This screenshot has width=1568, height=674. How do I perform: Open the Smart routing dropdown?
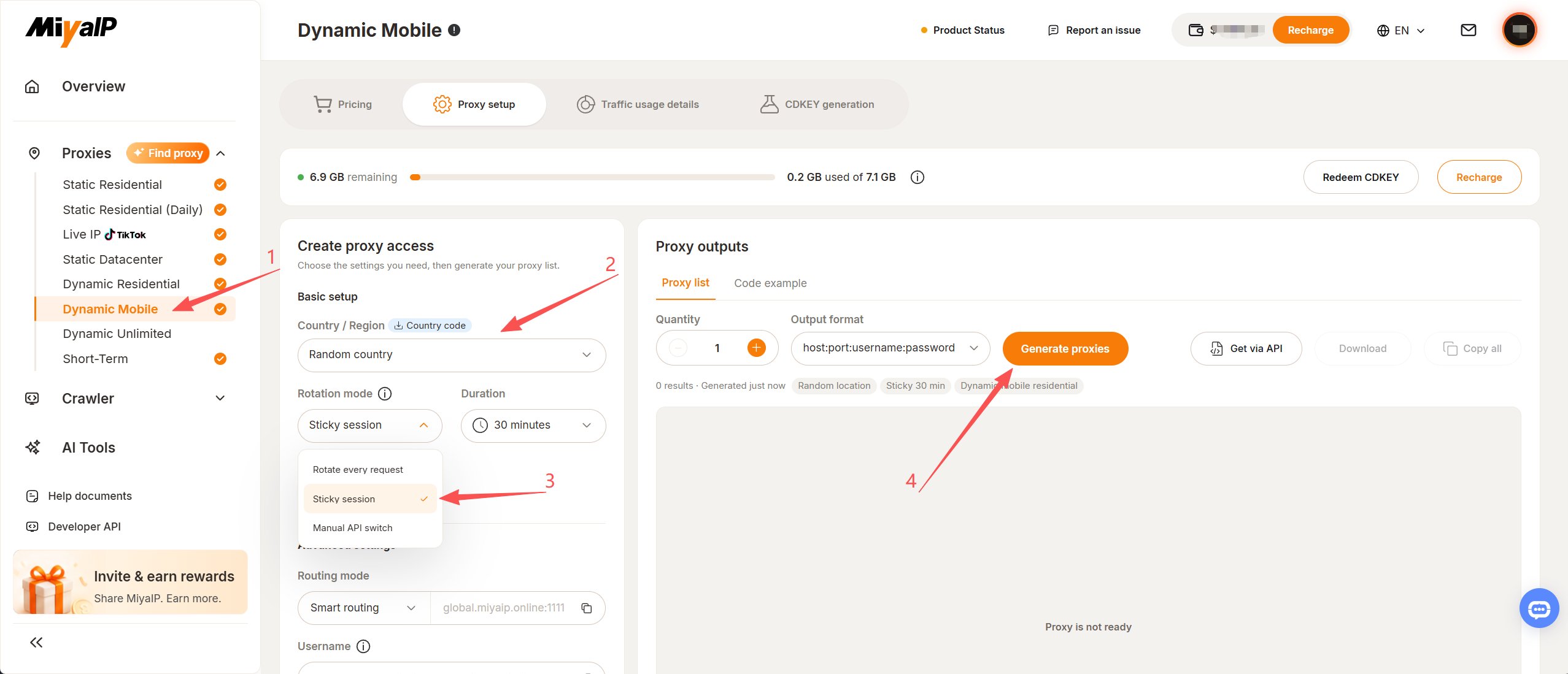(x=364, y=608)
